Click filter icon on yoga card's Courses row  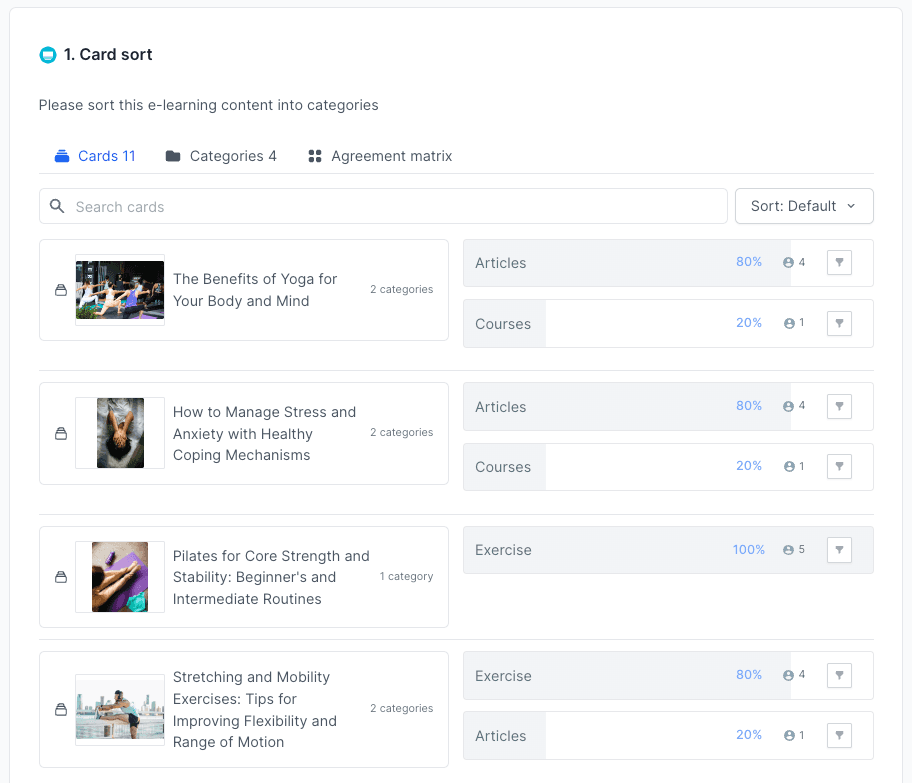point(839,324)
